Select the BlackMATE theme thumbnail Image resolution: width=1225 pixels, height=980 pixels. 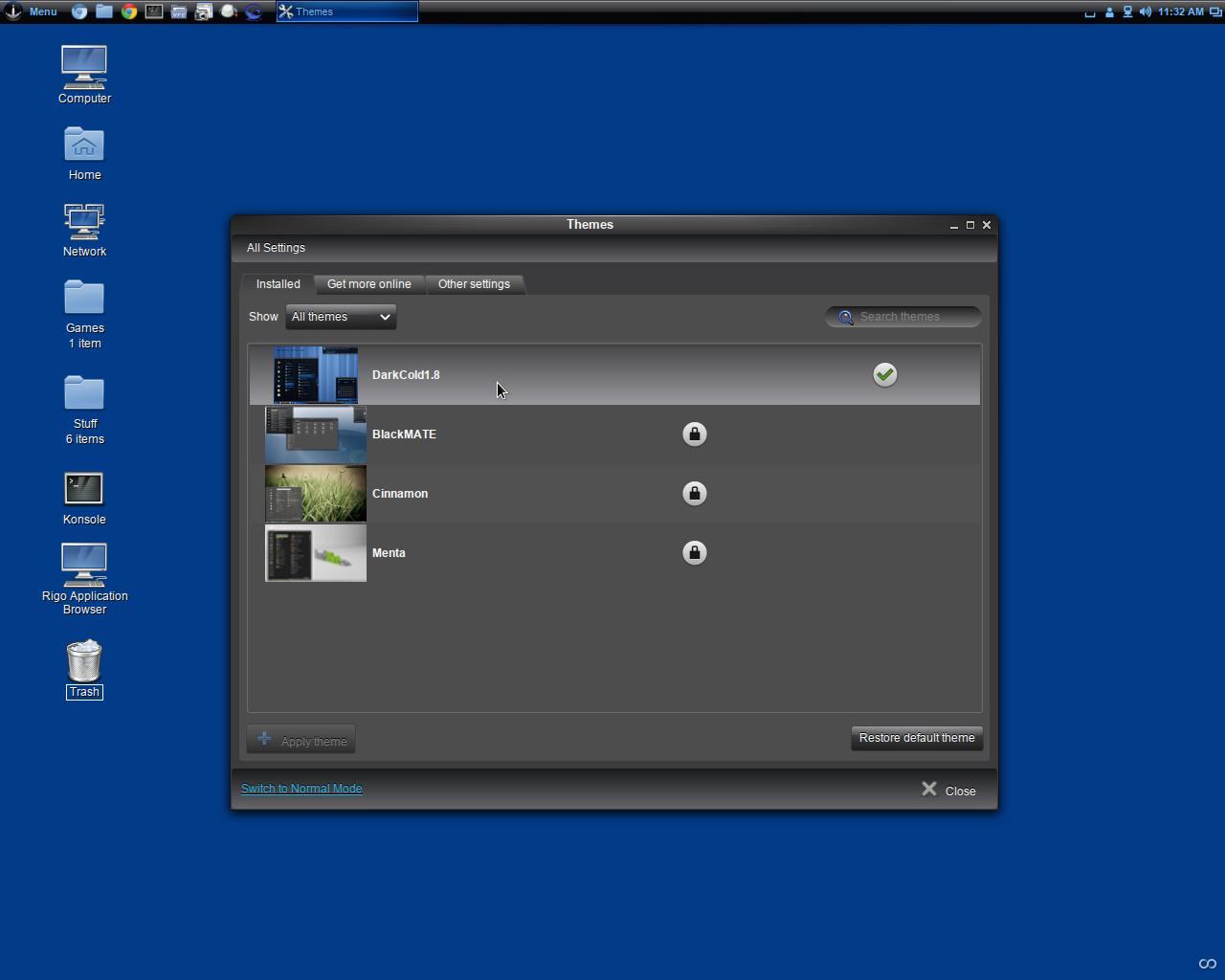point(316,434)
